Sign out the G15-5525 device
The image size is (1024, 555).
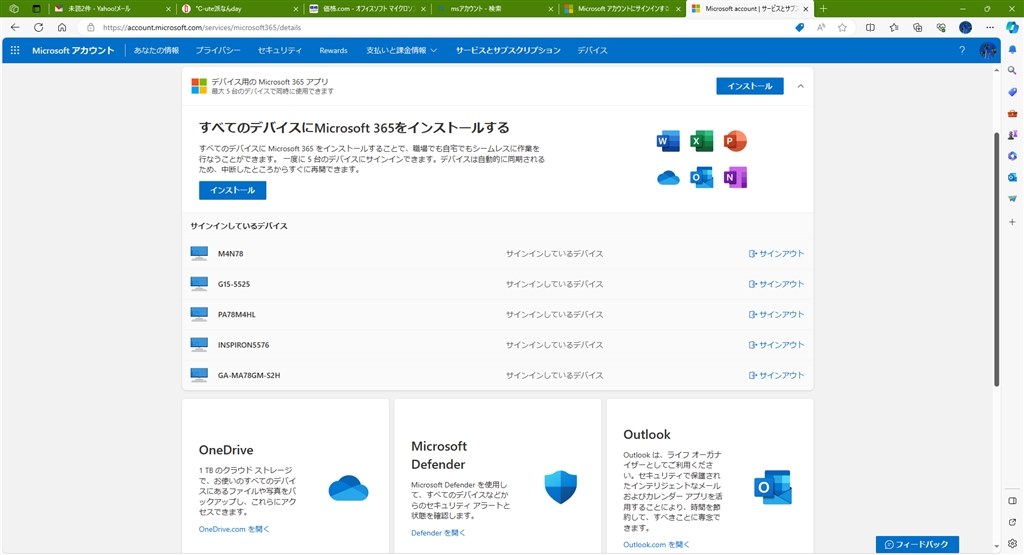point(776,284)
